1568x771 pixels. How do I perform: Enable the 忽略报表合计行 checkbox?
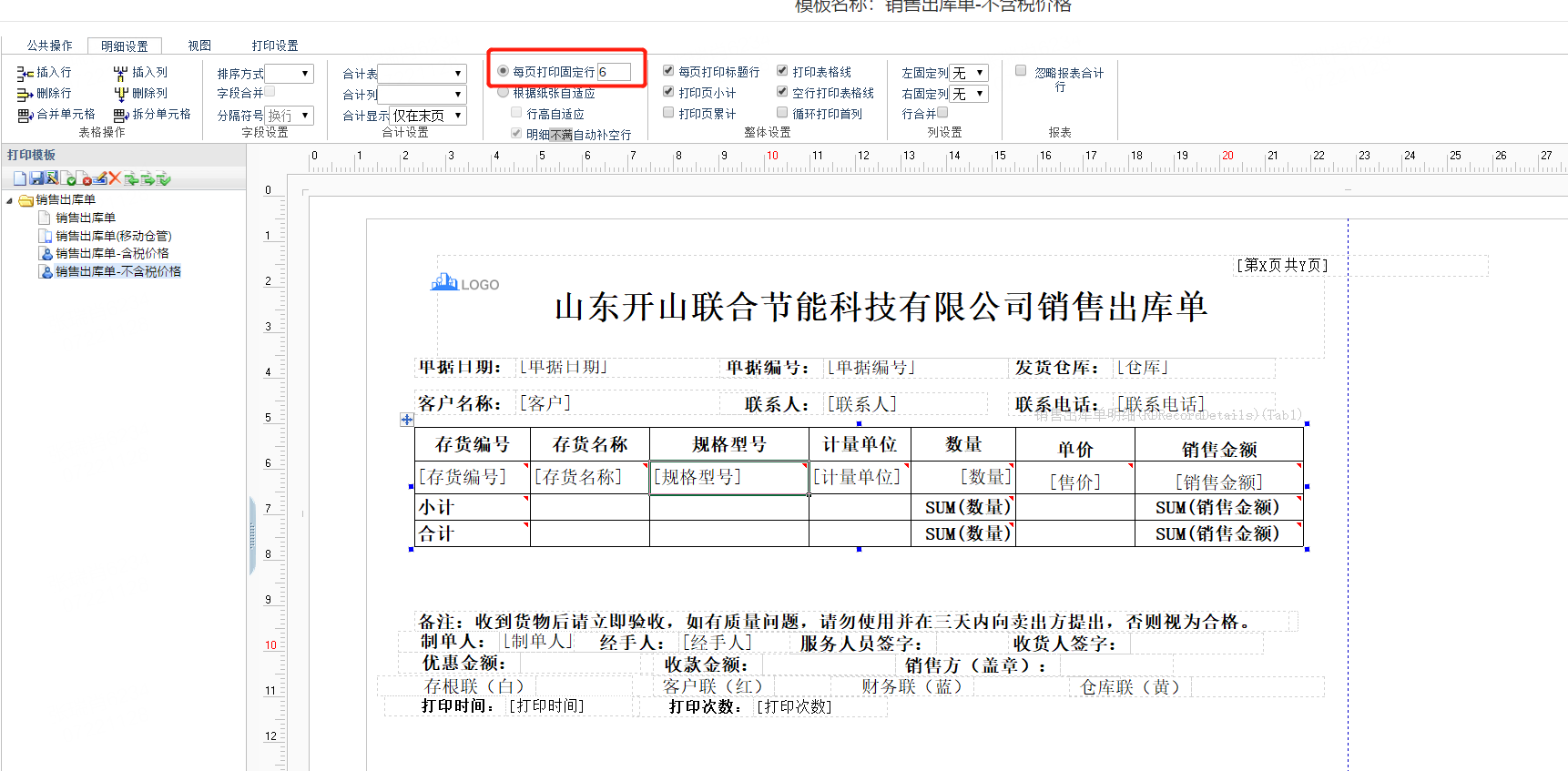click(x=1021, y=70)
